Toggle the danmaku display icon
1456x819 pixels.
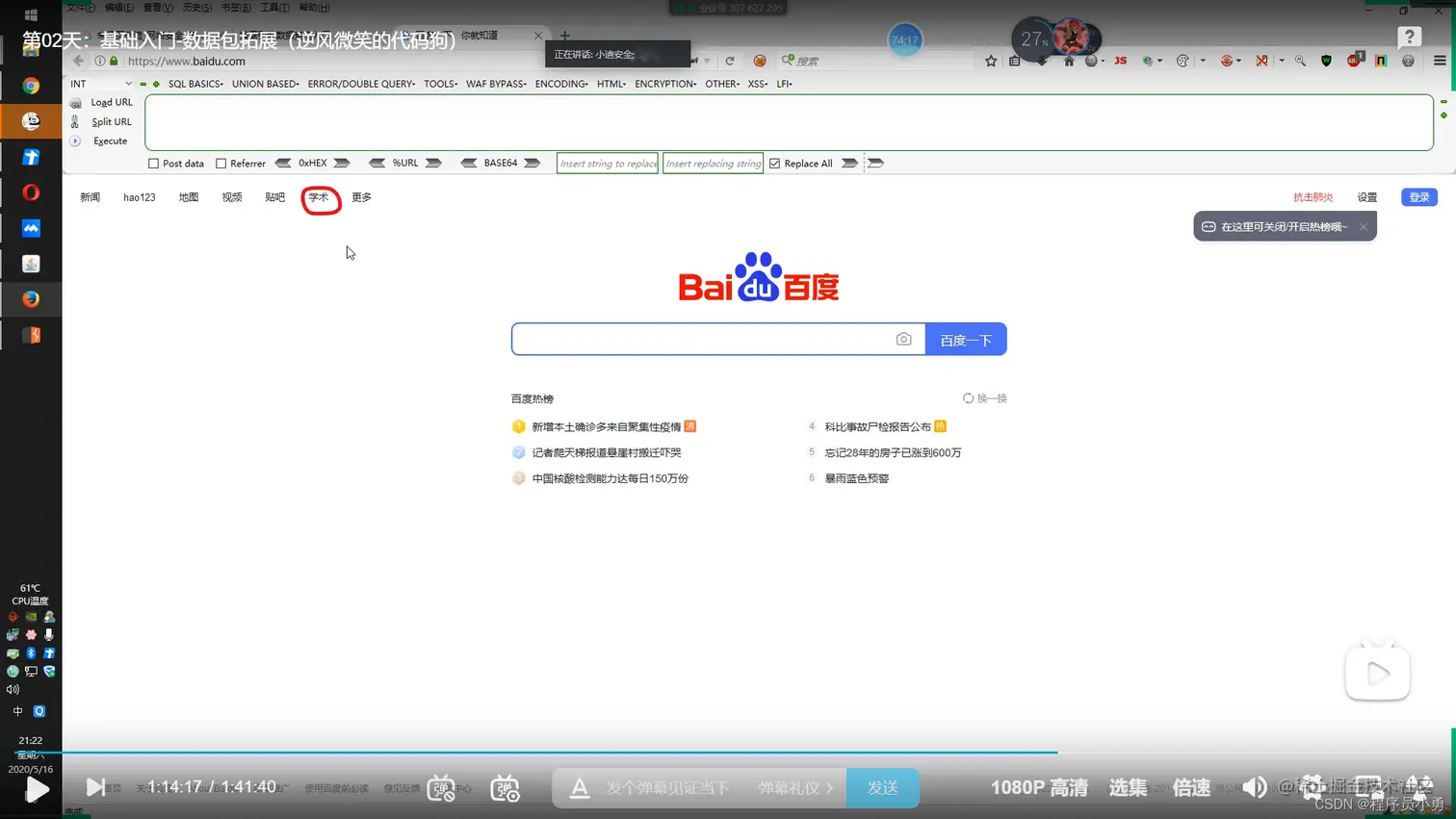point(441,787)
